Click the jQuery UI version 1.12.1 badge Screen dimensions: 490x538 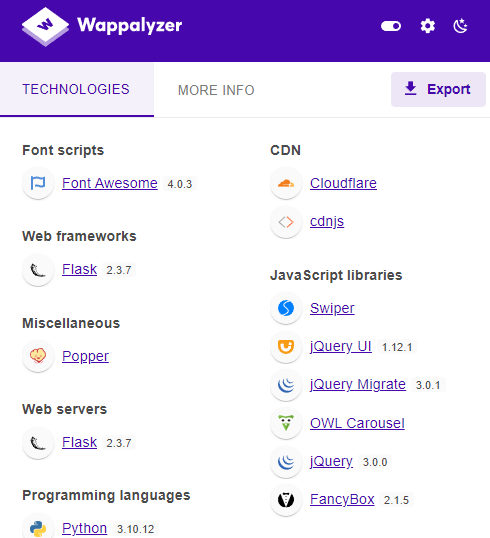pos(397,347)
